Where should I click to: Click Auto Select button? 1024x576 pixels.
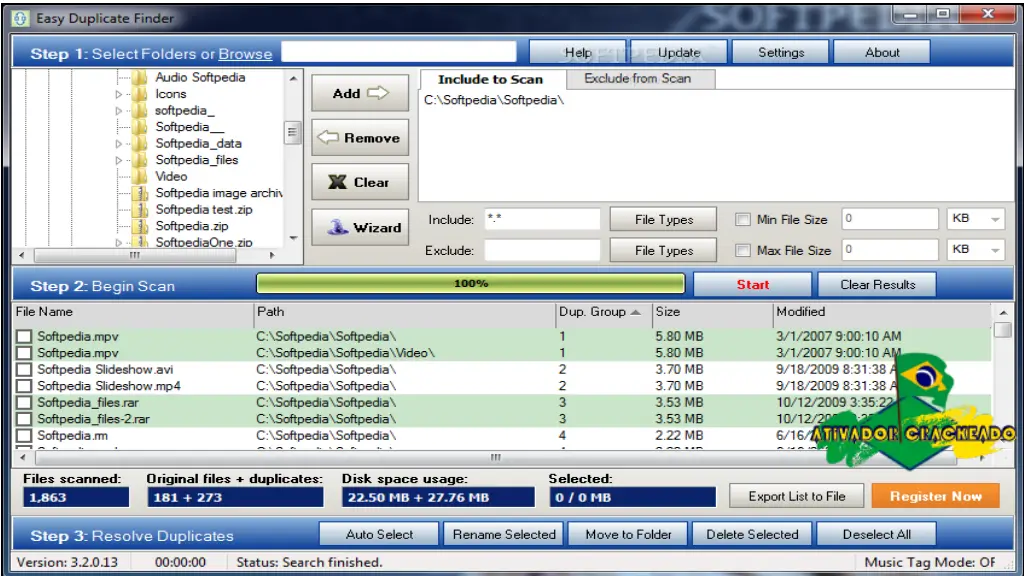click(379, 534)
